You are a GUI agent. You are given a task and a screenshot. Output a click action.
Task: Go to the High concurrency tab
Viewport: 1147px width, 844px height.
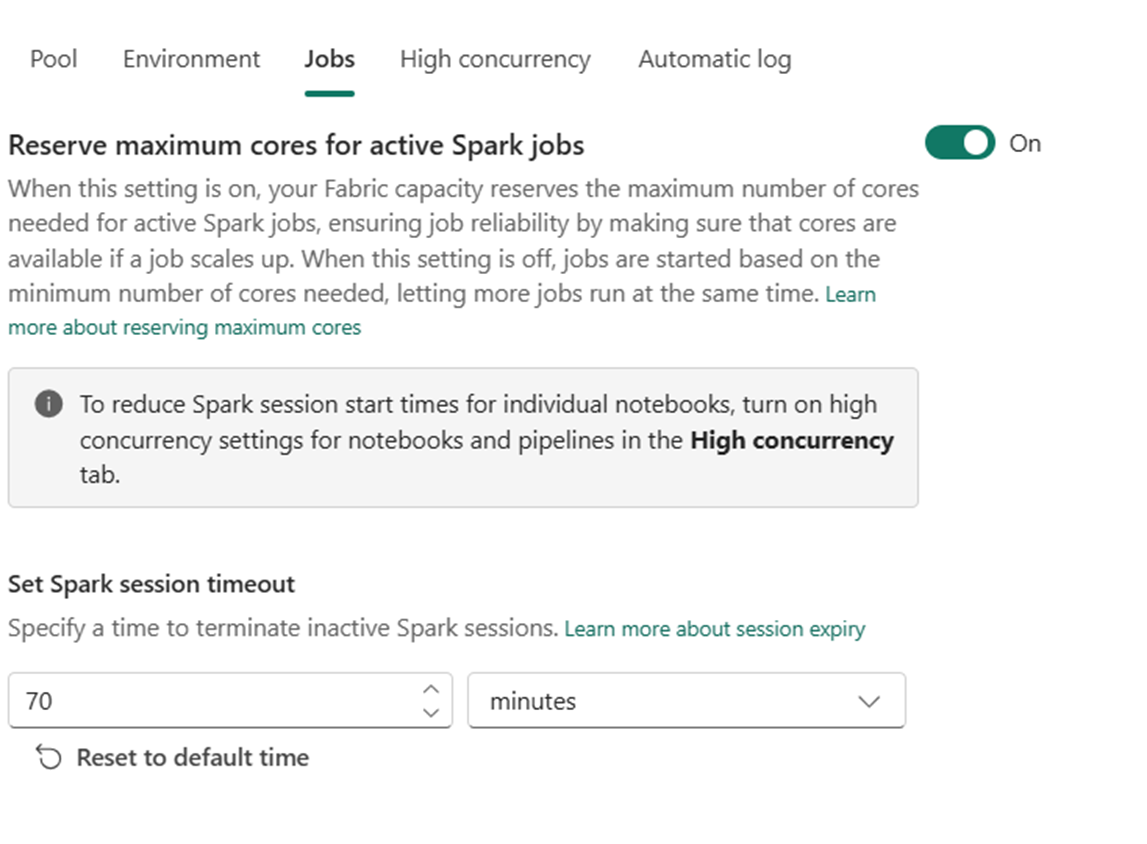(495, 59)
